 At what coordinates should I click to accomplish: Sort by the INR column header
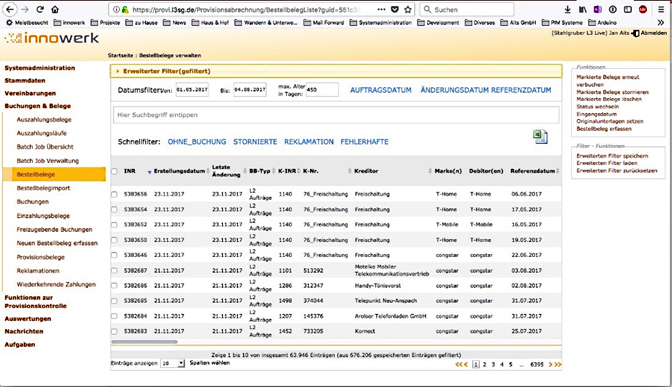(130, 171)
